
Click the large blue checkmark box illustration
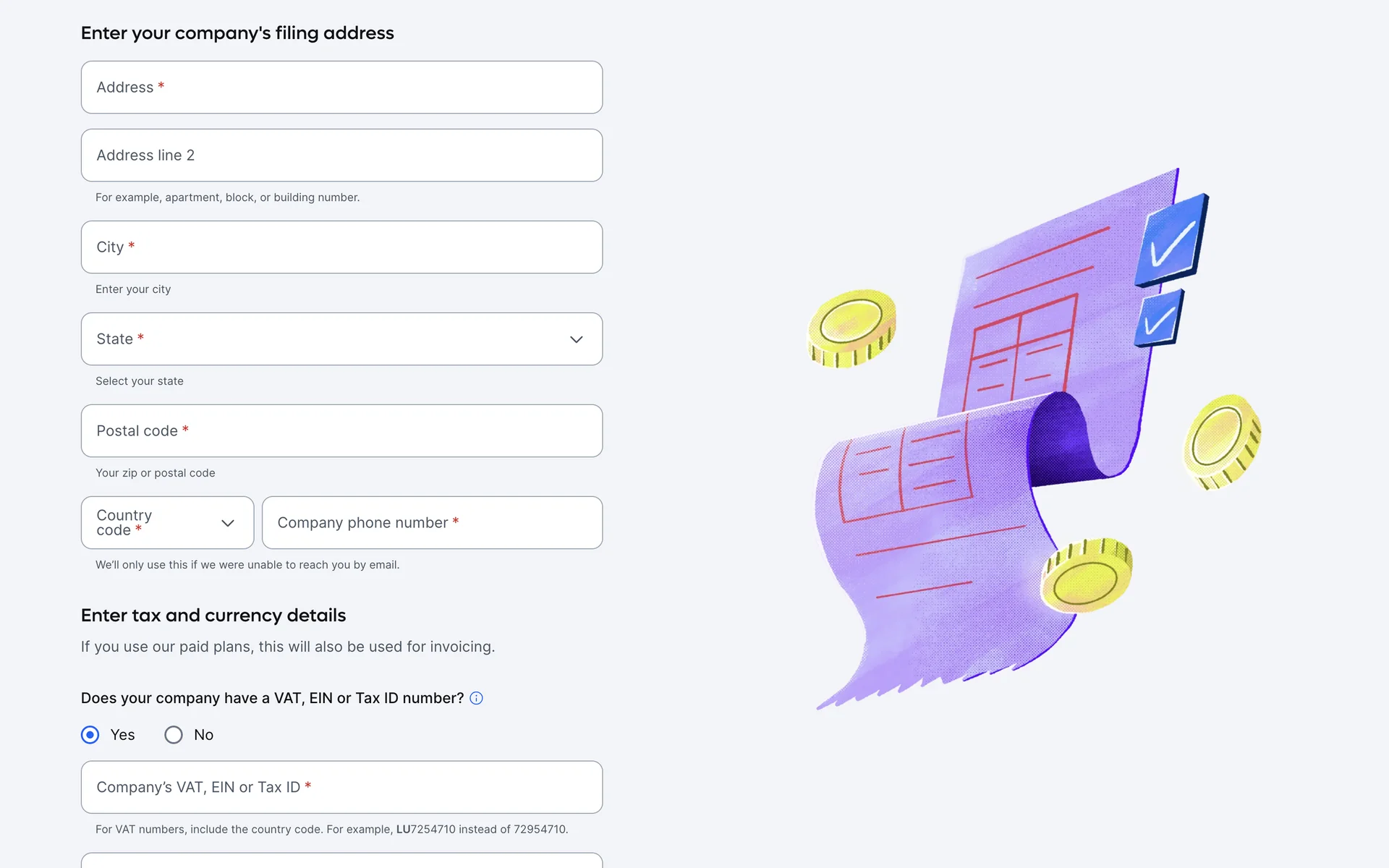click(1172, 241)
